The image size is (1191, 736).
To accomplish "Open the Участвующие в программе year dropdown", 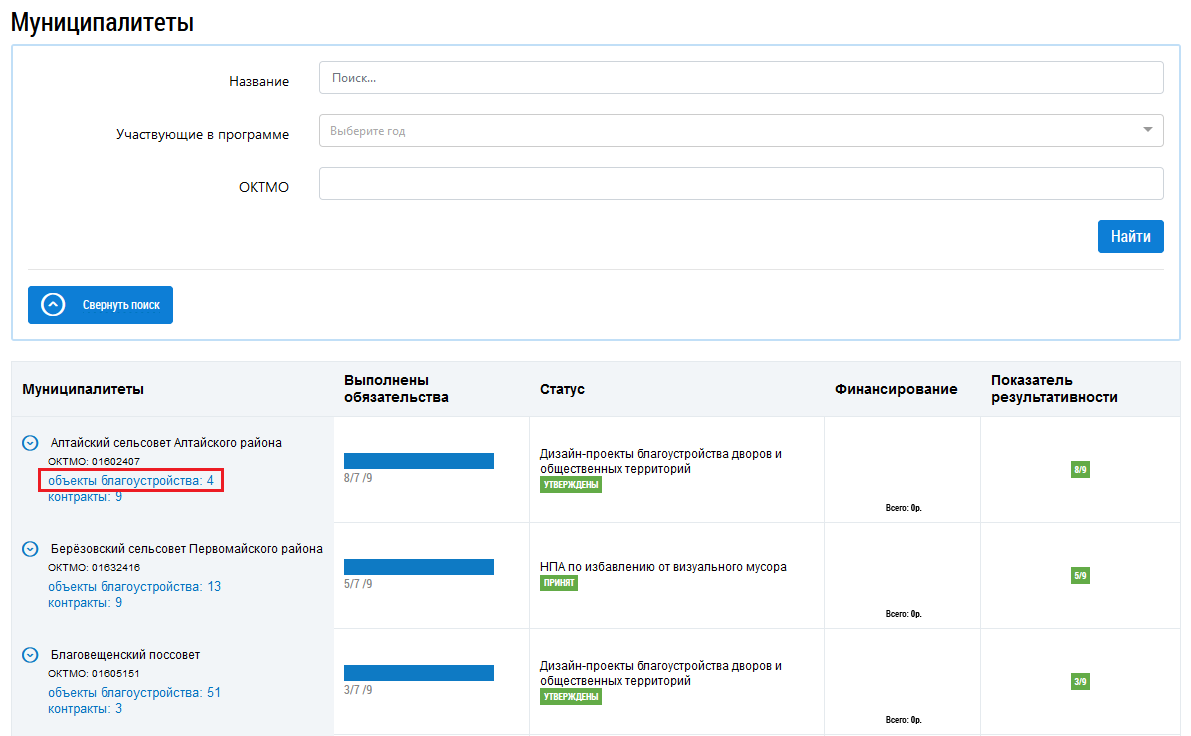I will click(740, 130).
